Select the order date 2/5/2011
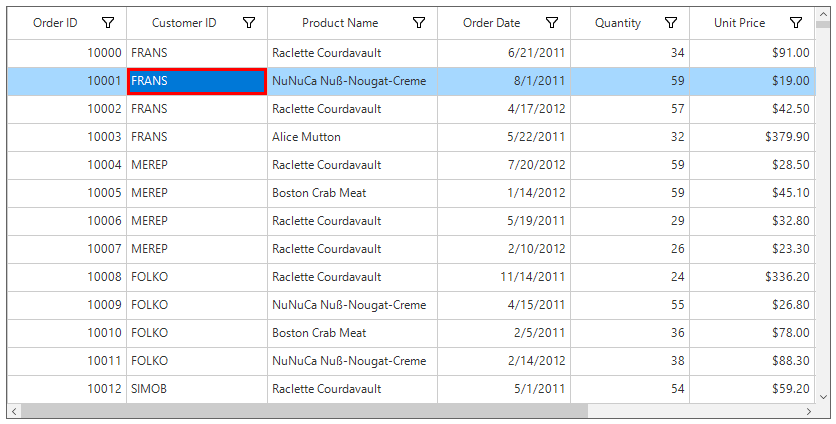Viewport: 836px width, 424px height. coord(504,333)
